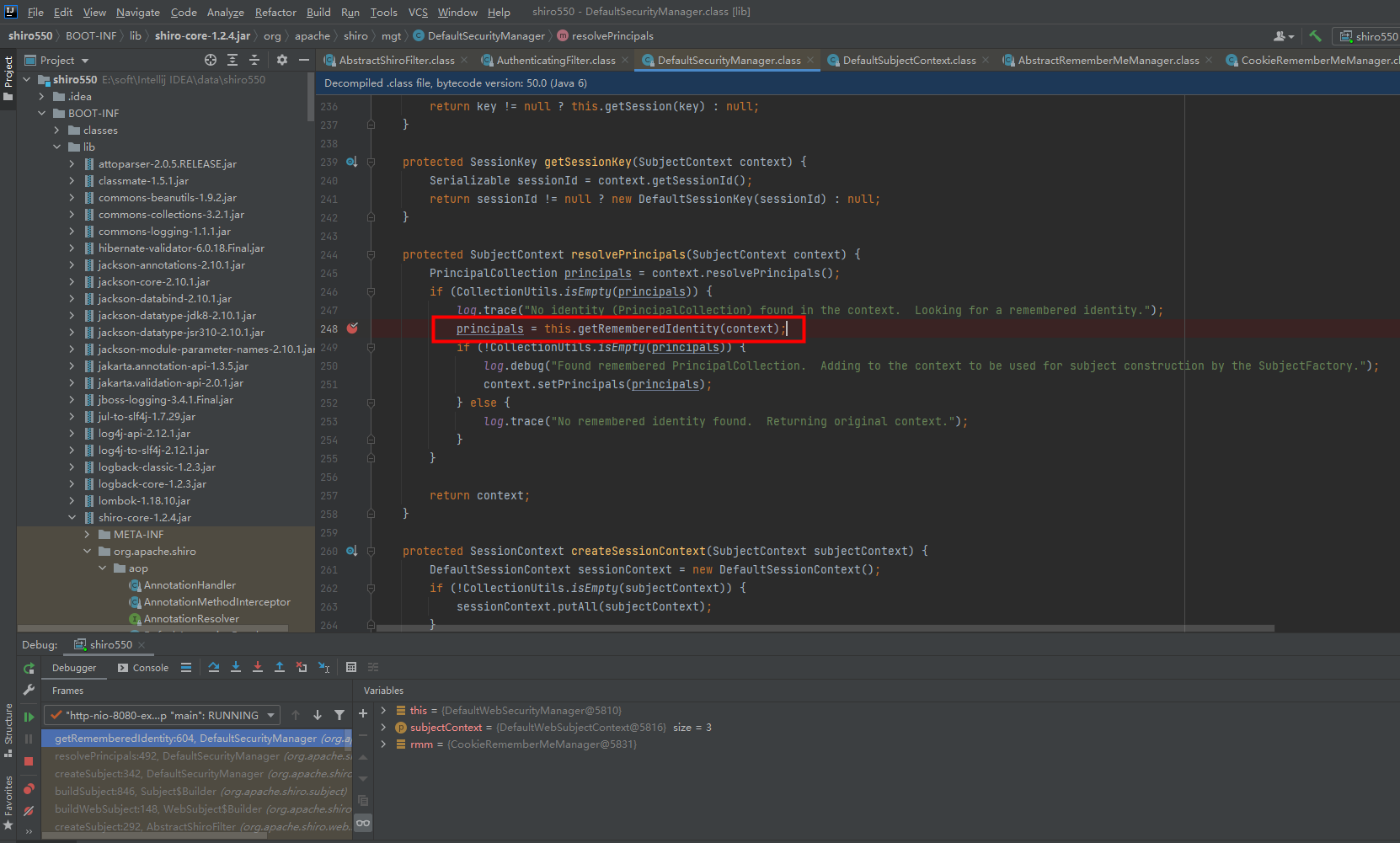Rerun the shiro550 debug session
The height and width of the screenshot is (843, 1400).
[29, 668]
